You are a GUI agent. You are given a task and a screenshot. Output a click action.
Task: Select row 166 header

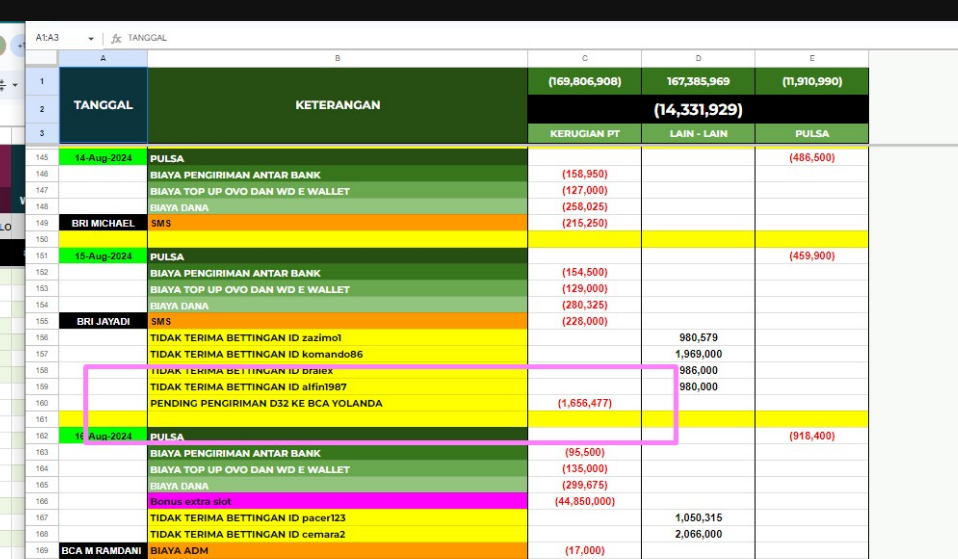[42, 502]
